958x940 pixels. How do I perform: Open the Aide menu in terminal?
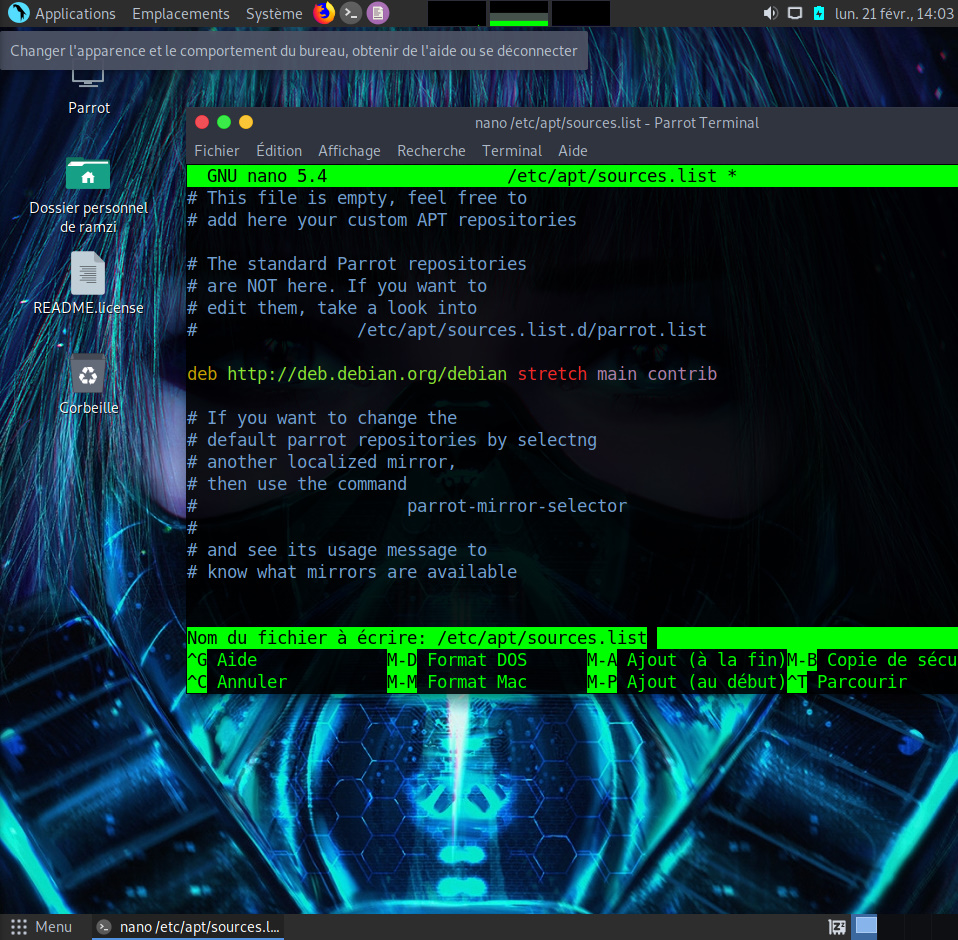[572, 151]
